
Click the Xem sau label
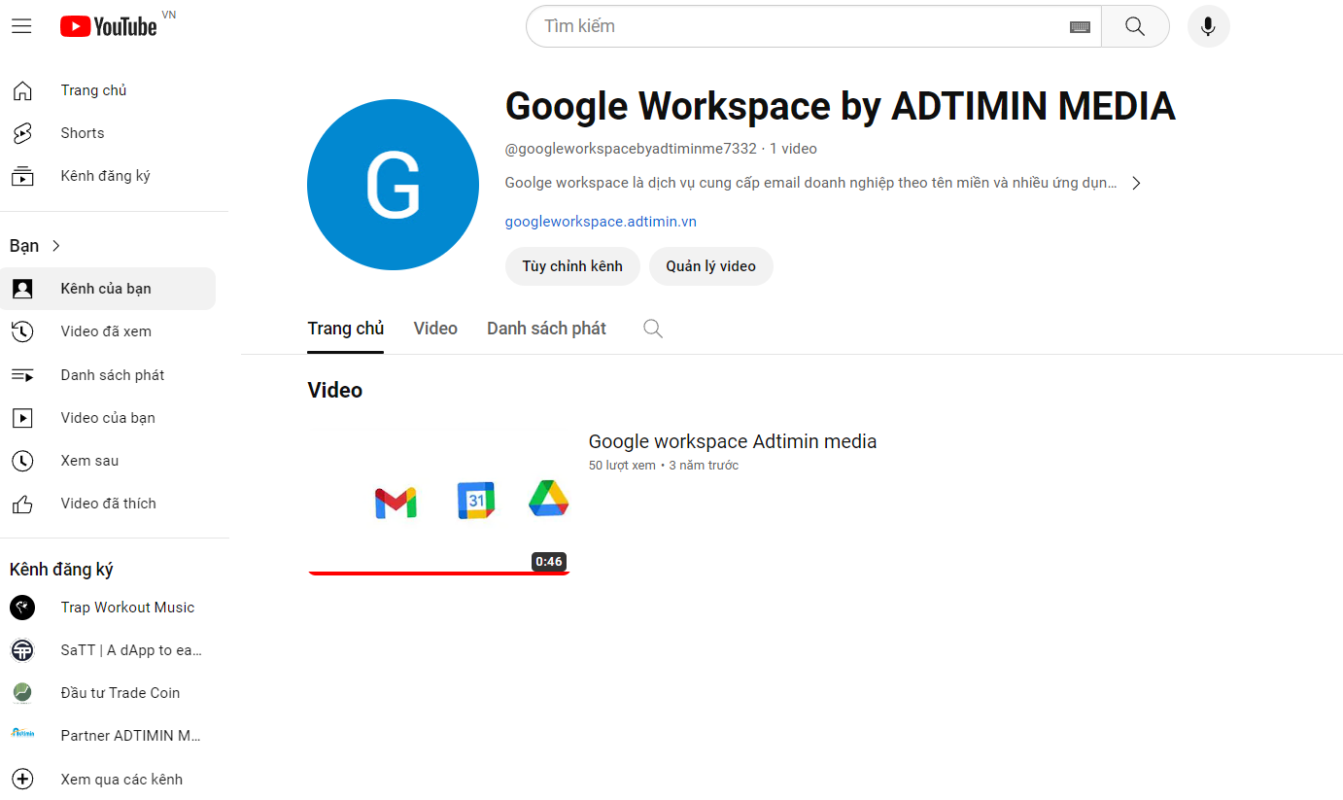click(90, 461)
